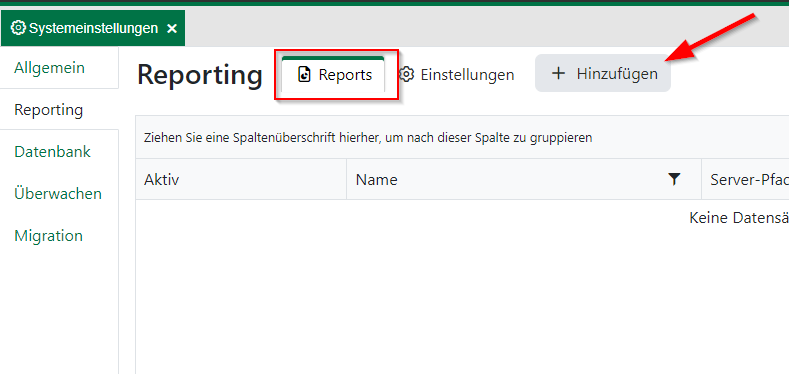
Task: Close the Systemeinstellungen tab via X
Action: point(172,29)
